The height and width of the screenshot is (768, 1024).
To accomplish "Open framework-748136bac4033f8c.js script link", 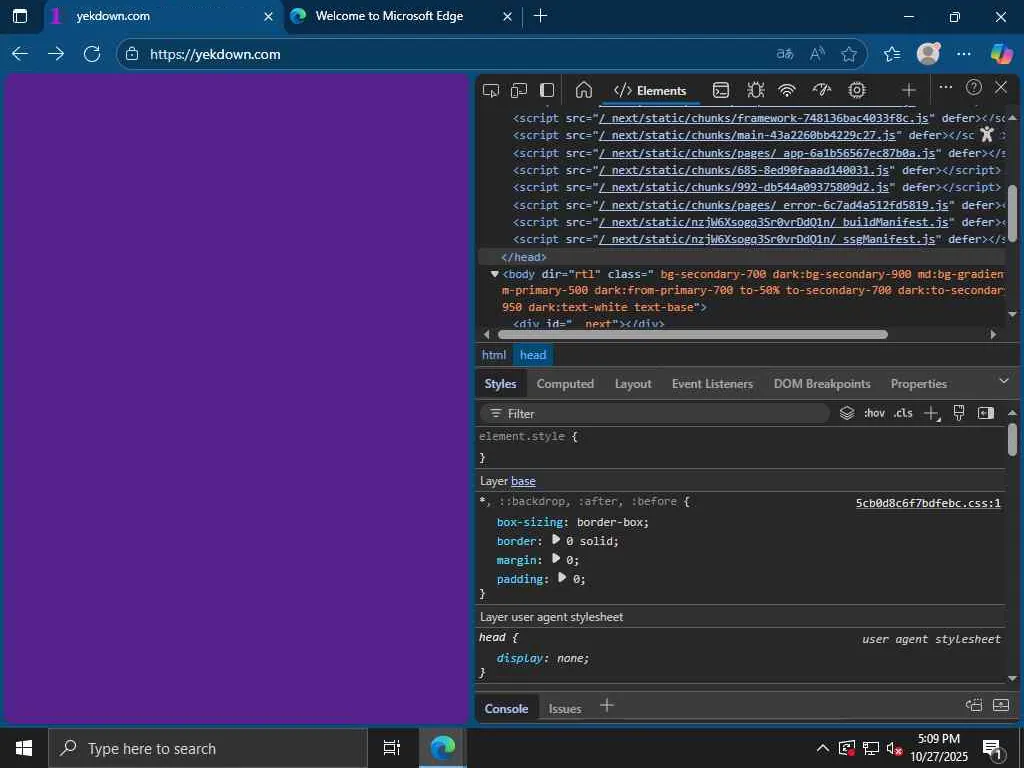I will click(x=763, y=118).
